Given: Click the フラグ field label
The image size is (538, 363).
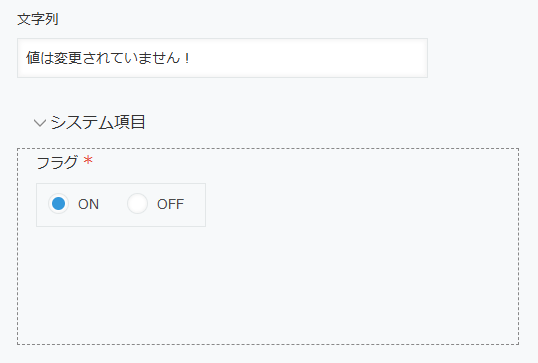Looking at the screenshot, I should (x=57, y=162).
